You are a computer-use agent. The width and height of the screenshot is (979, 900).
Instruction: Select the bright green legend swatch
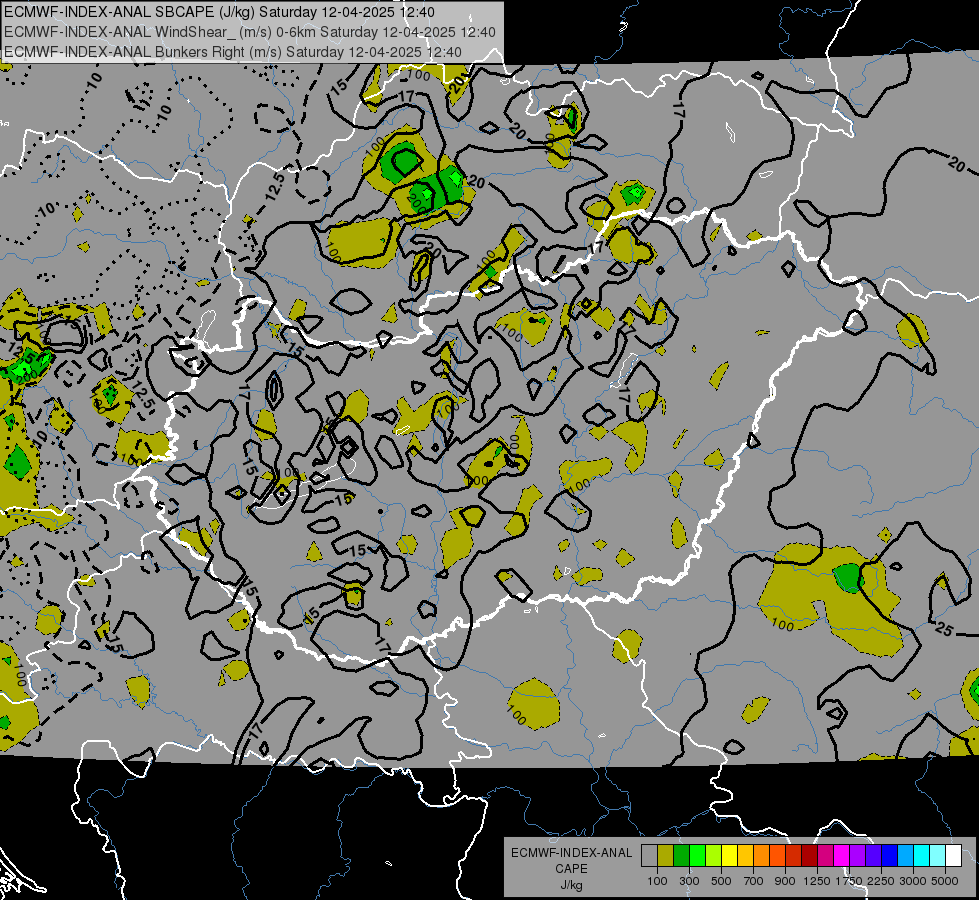tap(698, 855)
